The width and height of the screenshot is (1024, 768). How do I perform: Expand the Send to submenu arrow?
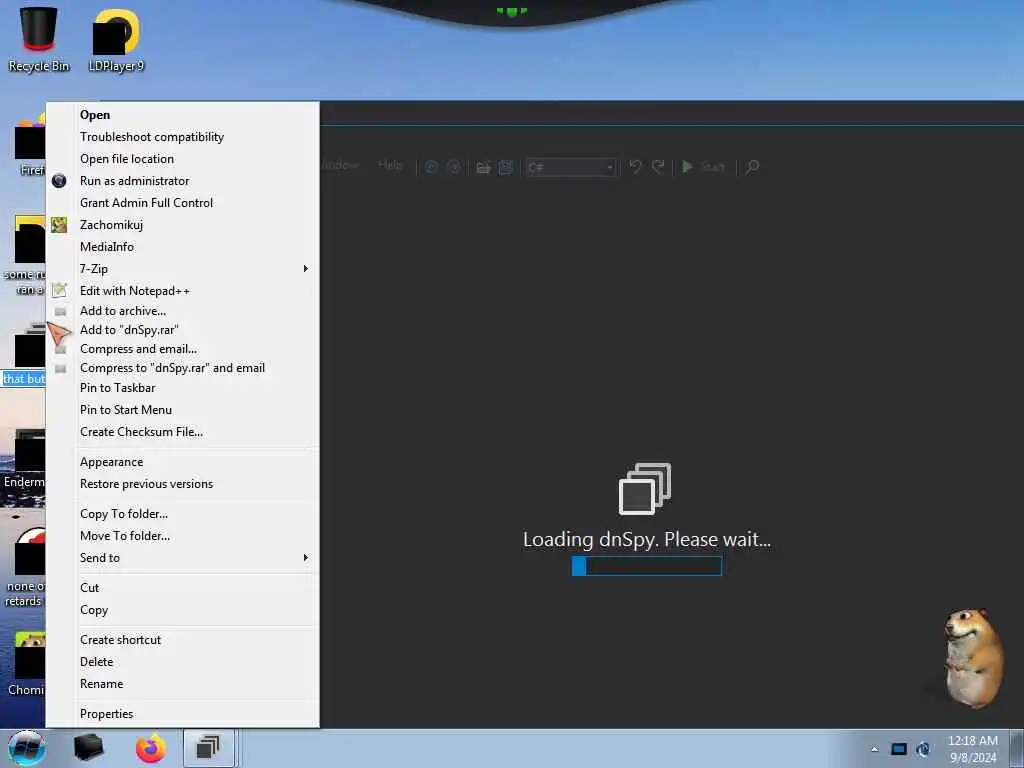(305, 558)
